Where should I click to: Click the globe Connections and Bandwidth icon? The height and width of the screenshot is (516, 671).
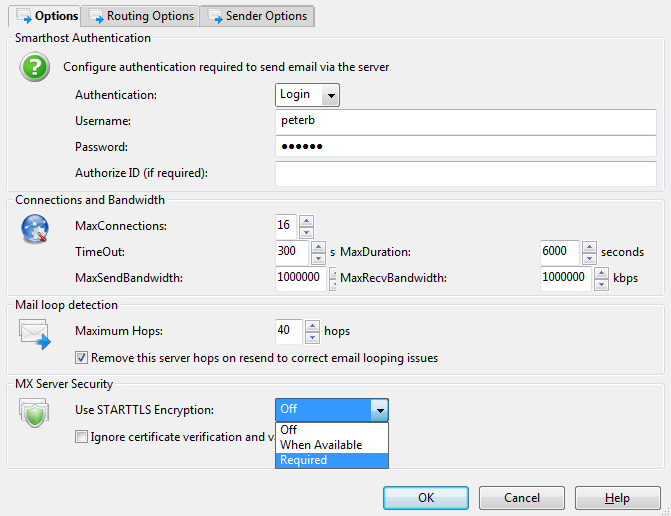pos(35,229)
